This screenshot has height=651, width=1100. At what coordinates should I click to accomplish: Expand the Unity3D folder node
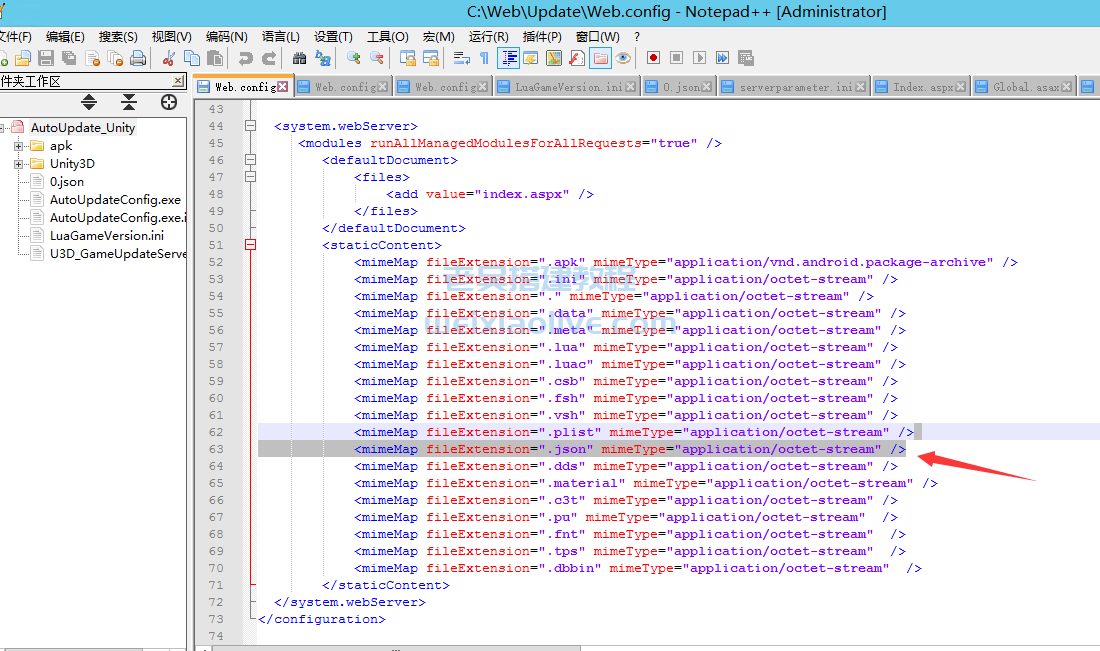pos(18,164)
